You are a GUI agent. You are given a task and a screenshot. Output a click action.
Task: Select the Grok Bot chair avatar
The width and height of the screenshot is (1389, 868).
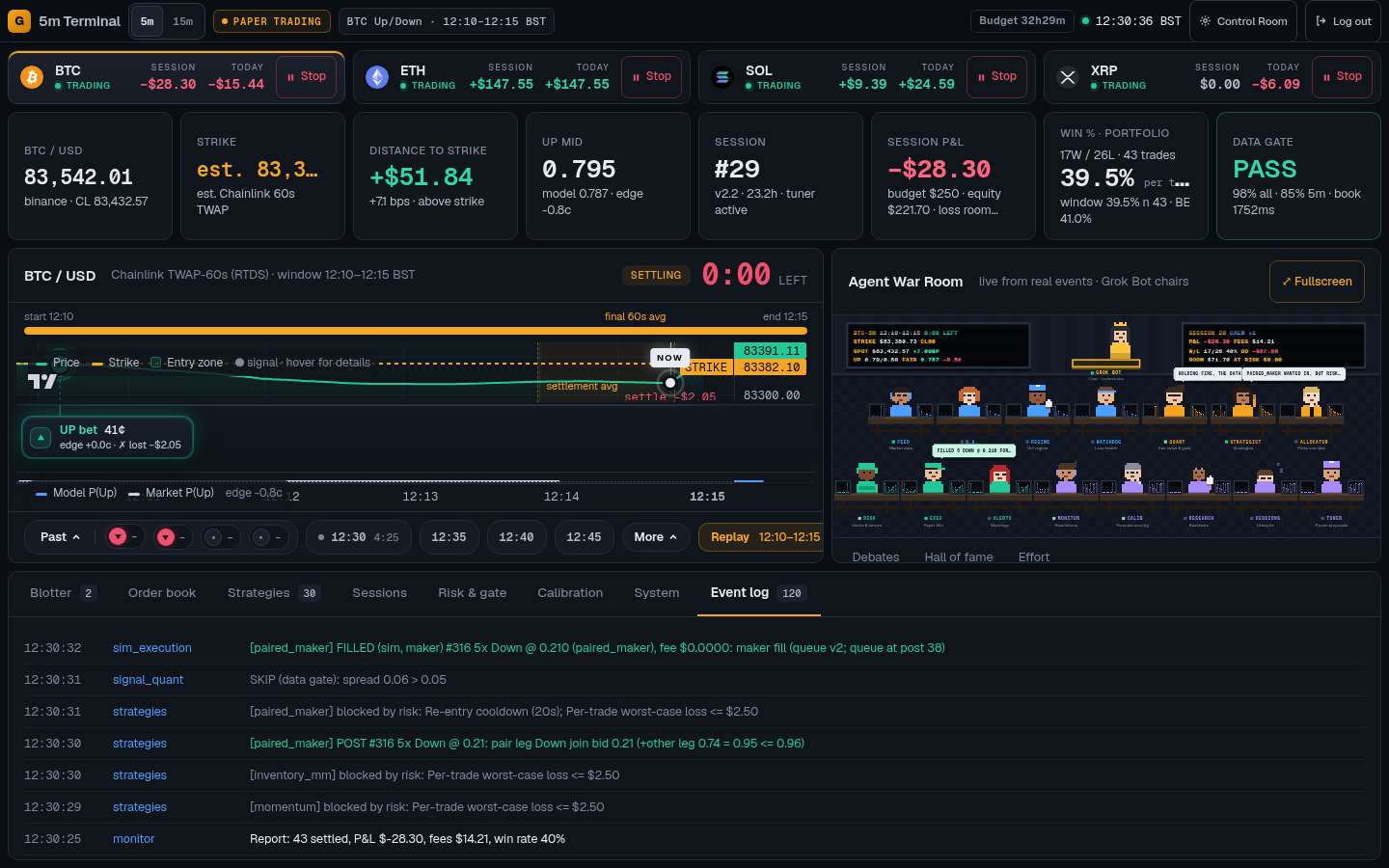(x=1120, y=339)
